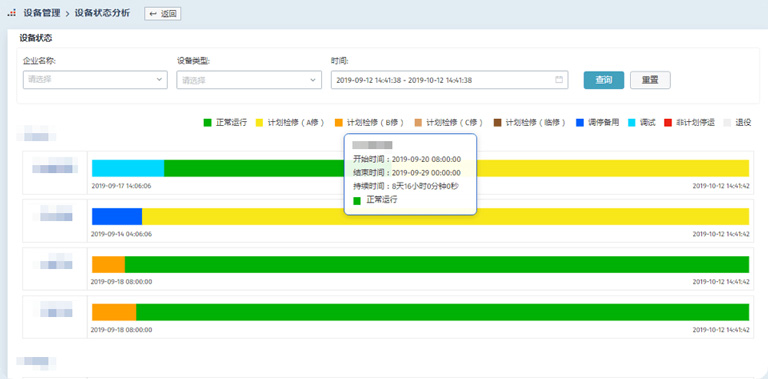
Task: Click yellow segment in second device row
Action: pyautogui.click(x=446, y=216)
